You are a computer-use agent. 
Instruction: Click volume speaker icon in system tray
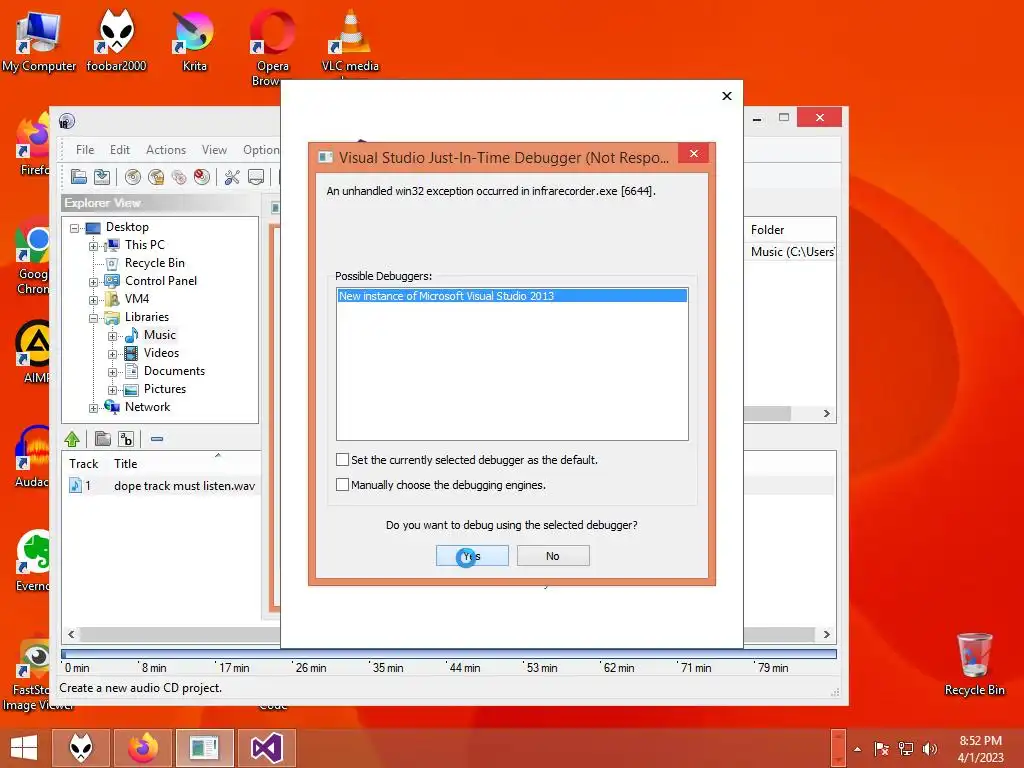tap(929, 748)
